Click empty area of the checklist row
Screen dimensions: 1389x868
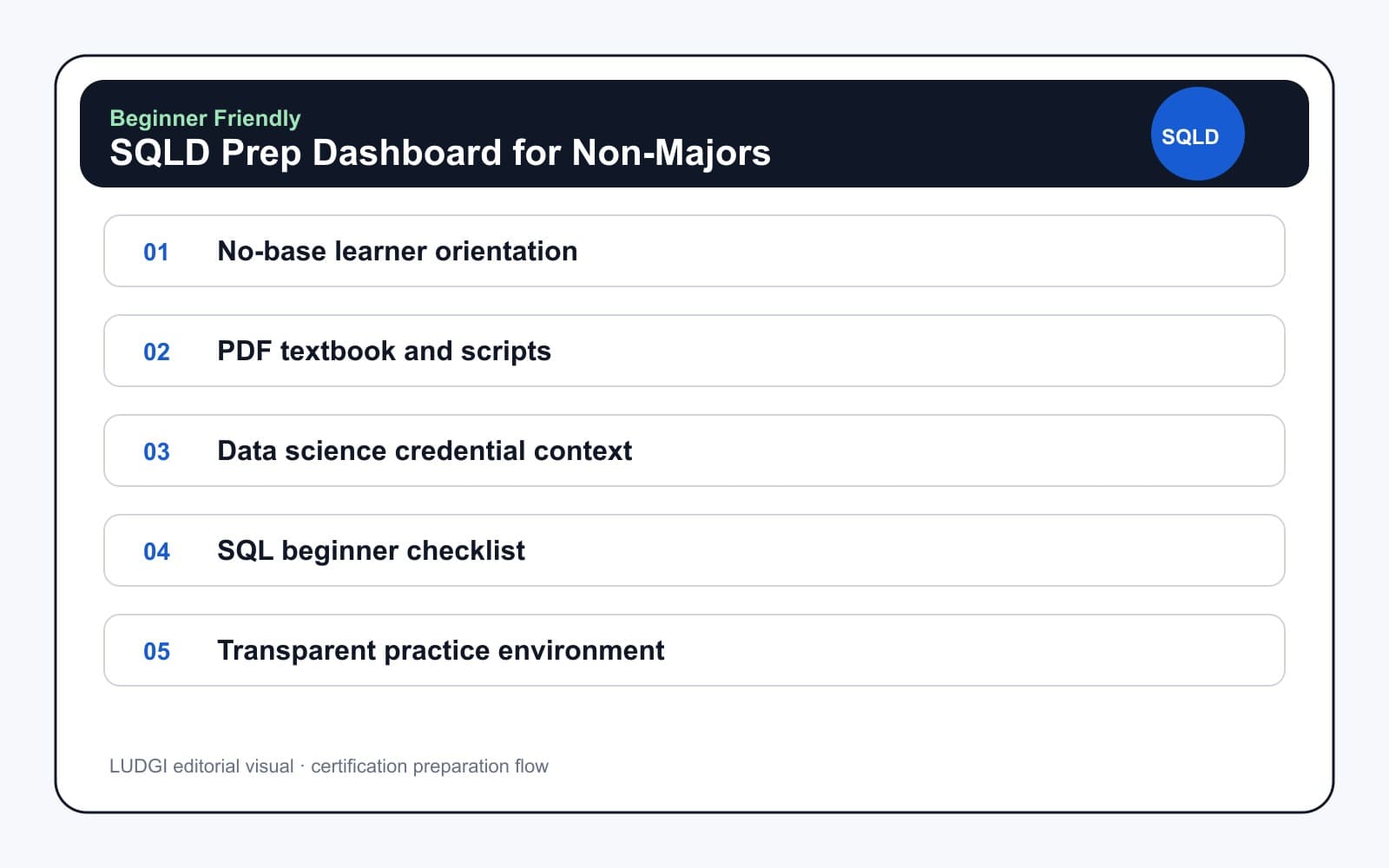903,550
